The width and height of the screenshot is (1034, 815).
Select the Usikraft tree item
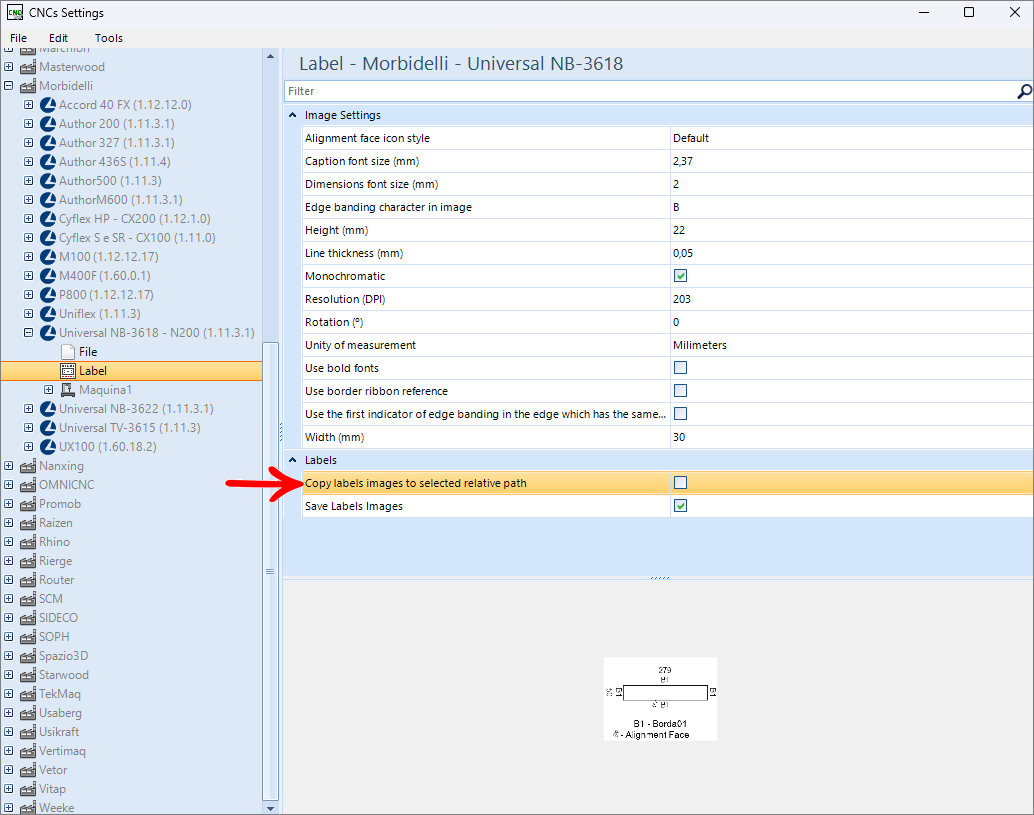tap(59, 732)
